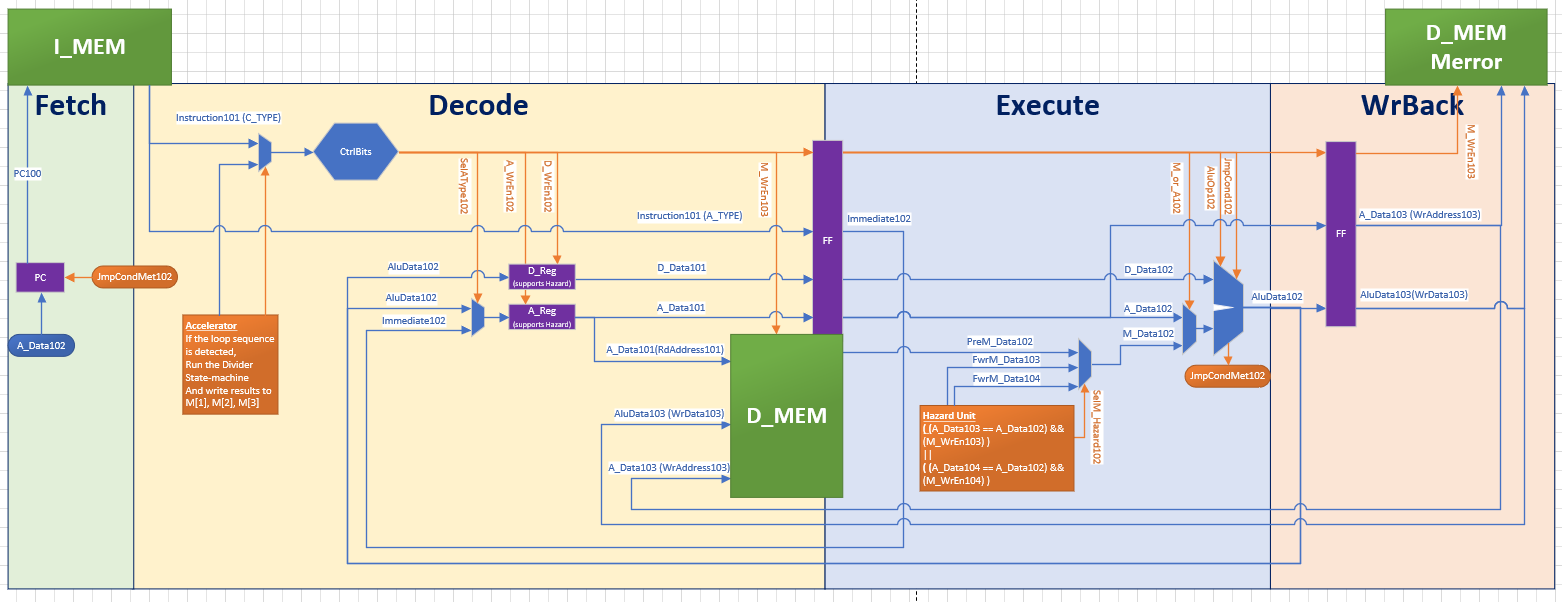Click the D_Data102 label in Execute

click(1149, 270)
